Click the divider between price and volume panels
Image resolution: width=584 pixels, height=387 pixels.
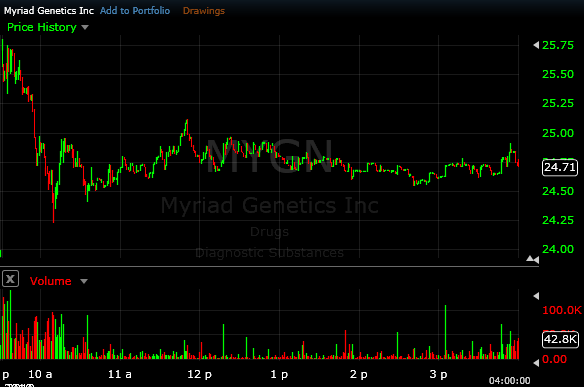[269, 266]
